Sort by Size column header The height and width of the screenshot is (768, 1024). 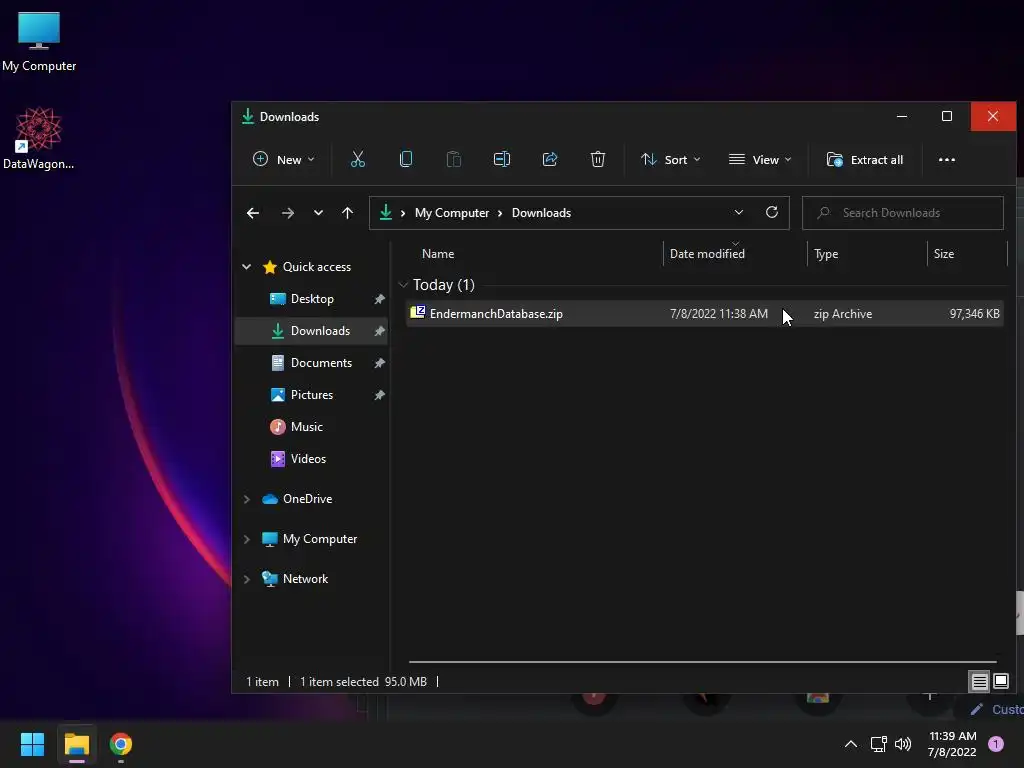click(x=943, y=254)
